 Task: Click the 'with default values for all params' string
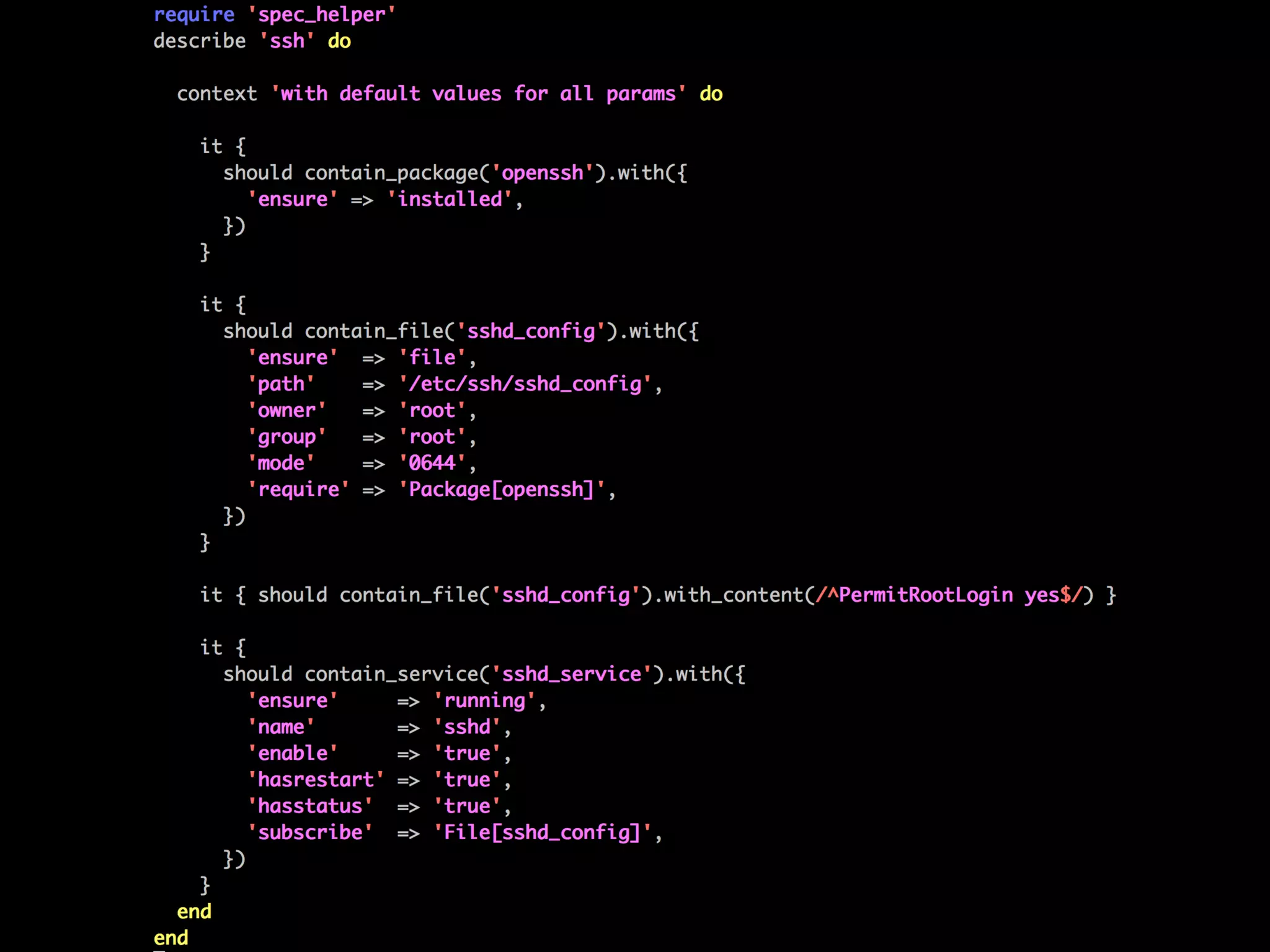tap(478, 94)
